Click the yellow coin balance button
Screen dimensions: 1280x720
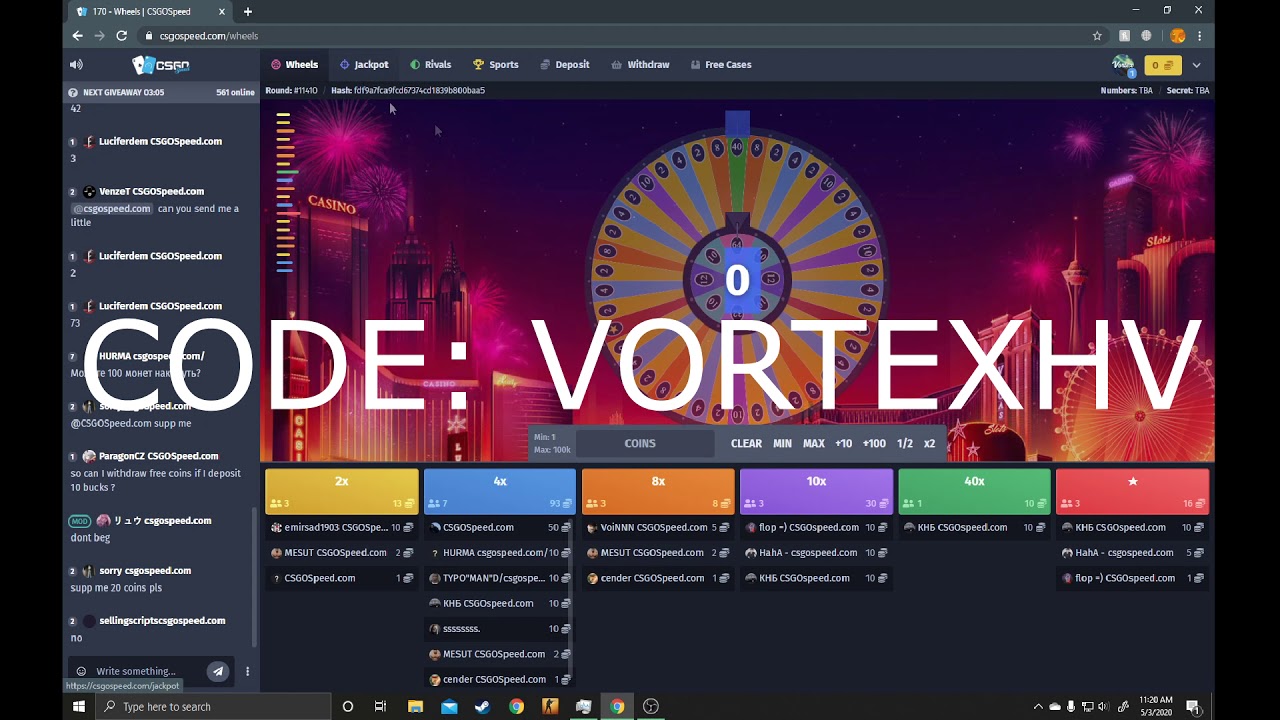click(x=1163, y=65)
